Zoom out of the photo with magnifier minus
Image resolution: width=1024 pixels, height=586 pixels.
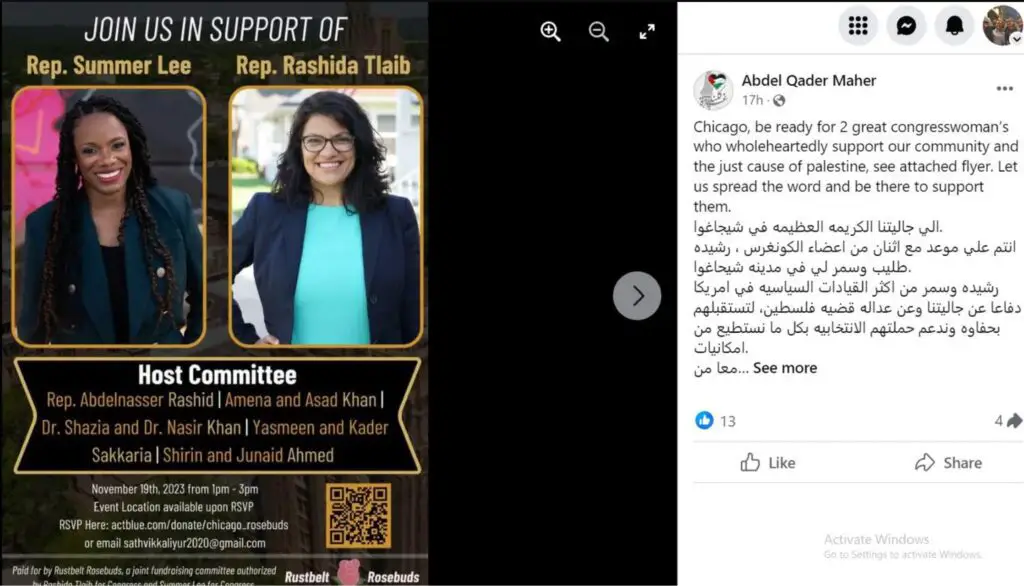point(598,31)
